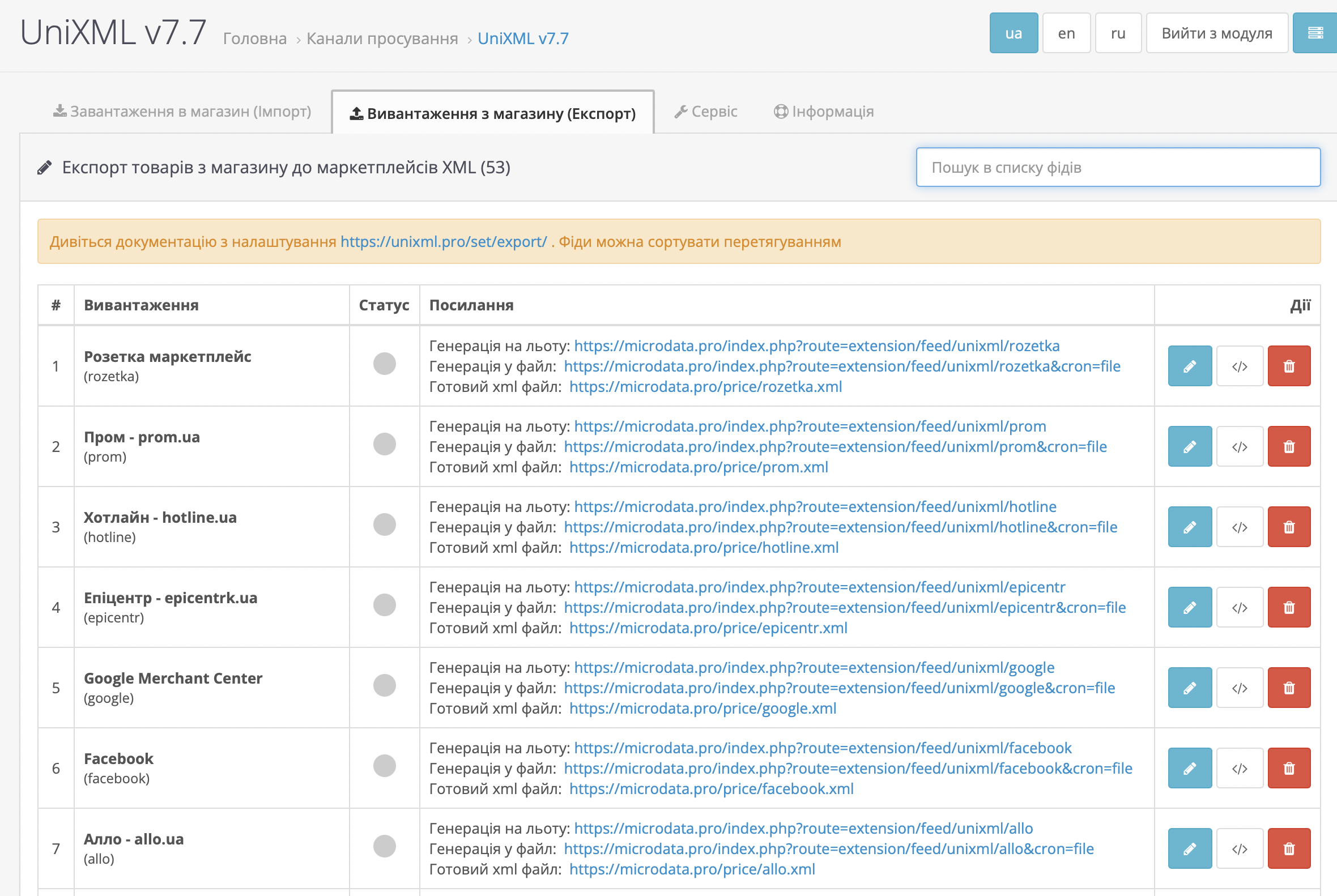Toggle status of Google Merchant Center feed

(x=384, y=686)
